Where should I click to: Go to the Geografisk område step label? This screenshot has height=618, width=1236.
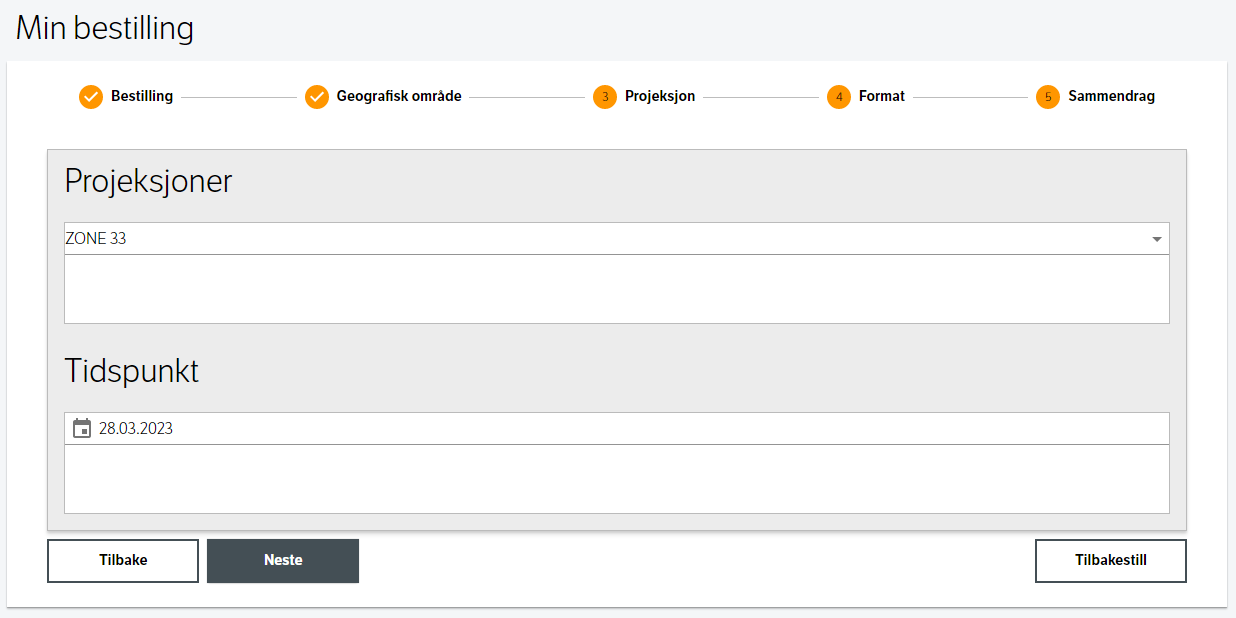(x=399, y=97)
